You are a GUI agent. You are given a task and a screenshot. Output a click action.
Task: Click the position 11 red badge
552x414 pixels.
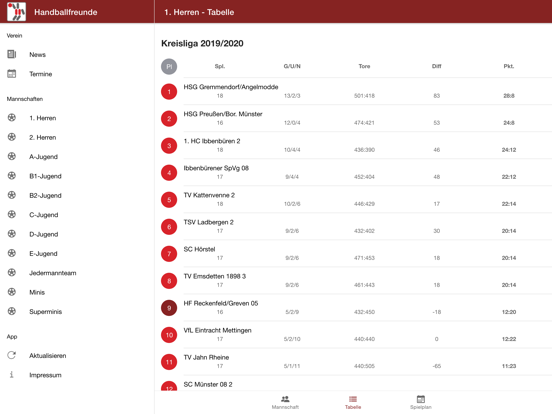click(169, 362)
